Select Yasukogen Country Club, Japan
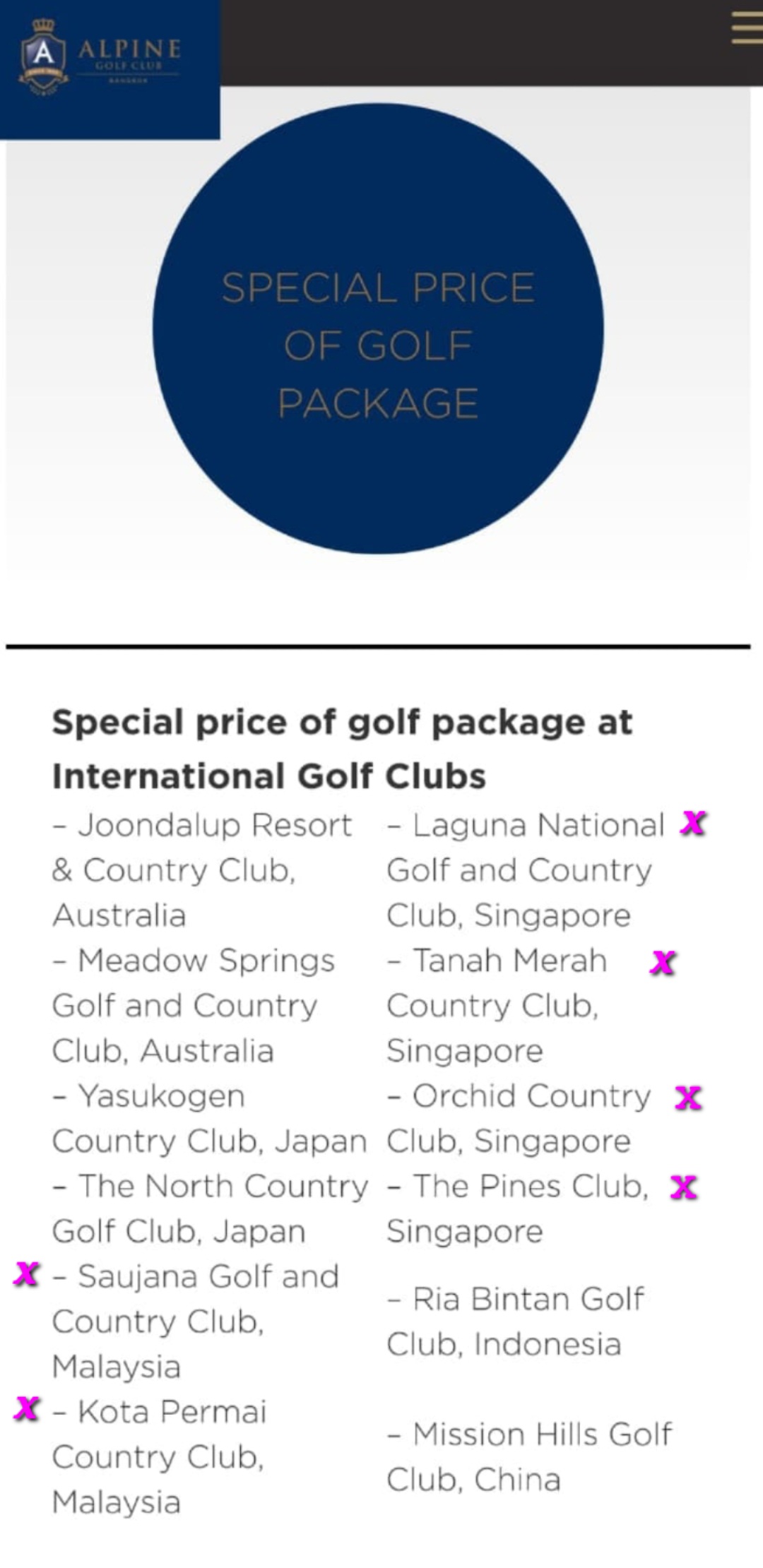The width and height of the screenshot is (763, 1568). pyautogui.click(x=209, y=1119)
